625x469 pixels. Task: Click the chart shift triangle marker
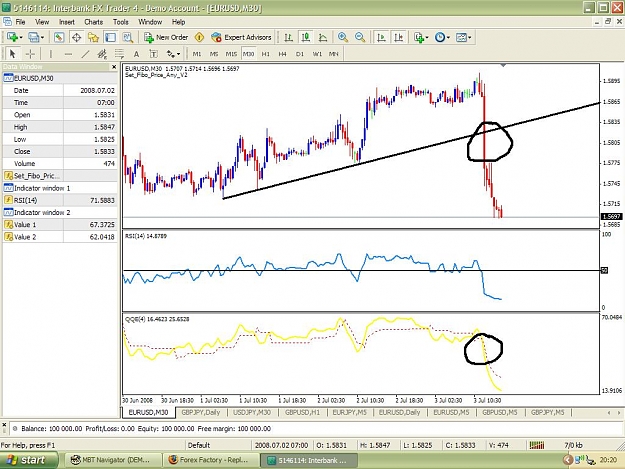[503, 65]
